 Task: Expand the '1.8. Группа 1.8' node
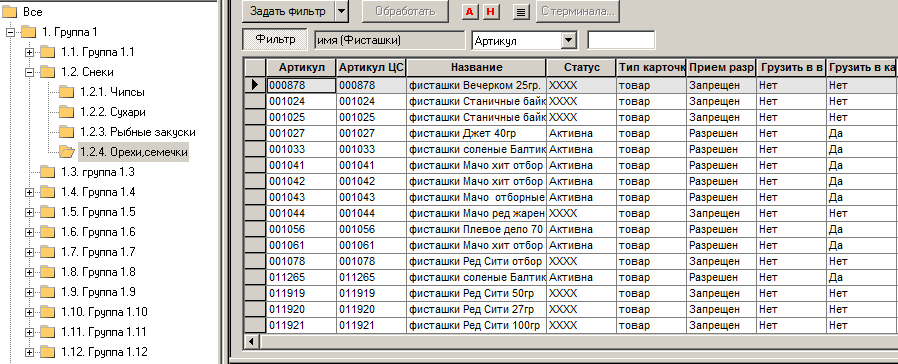[x=29, y=272]
